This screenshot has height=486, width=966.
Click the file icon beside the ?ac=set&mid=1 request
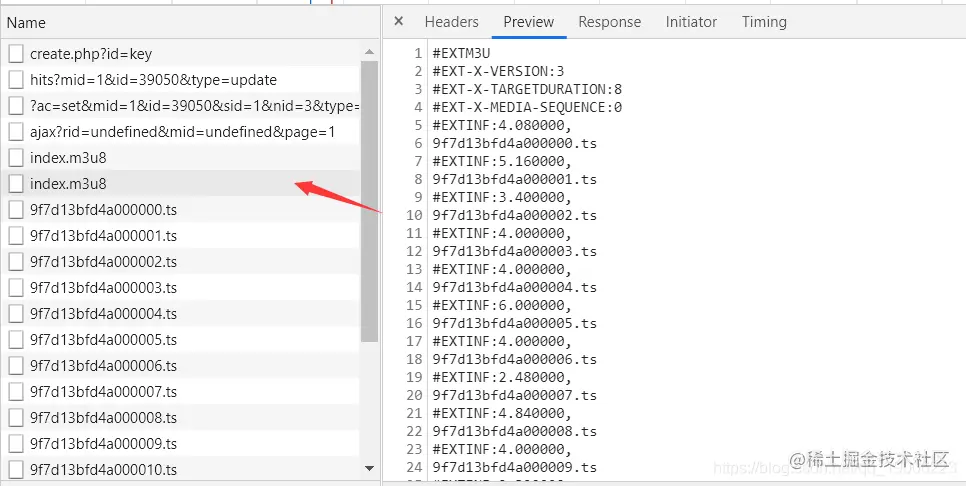(x=16, y=106)
